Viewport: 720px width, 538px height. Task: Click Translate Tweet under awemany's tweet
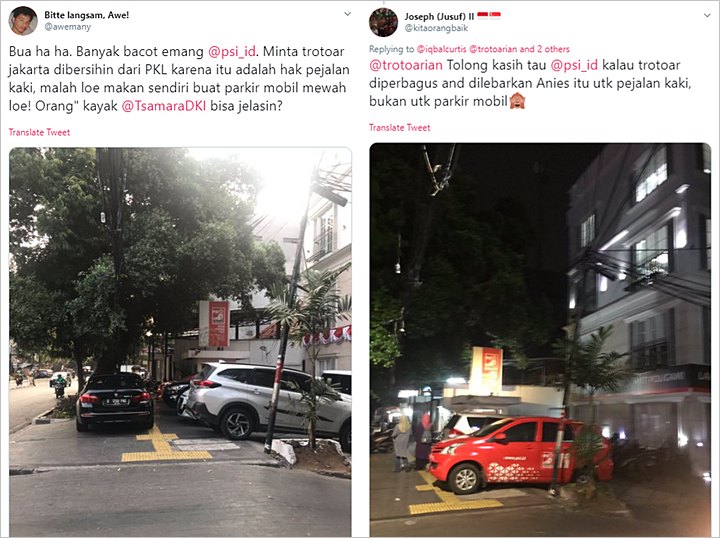tap(39, 132)
